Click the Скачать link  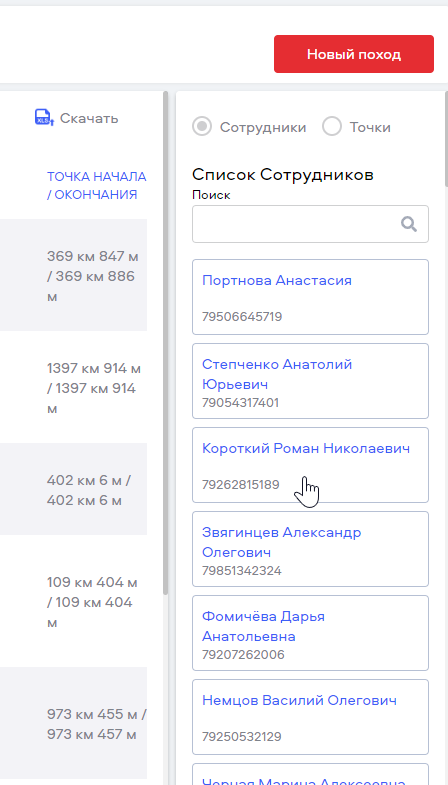click(x=89, y=119)
